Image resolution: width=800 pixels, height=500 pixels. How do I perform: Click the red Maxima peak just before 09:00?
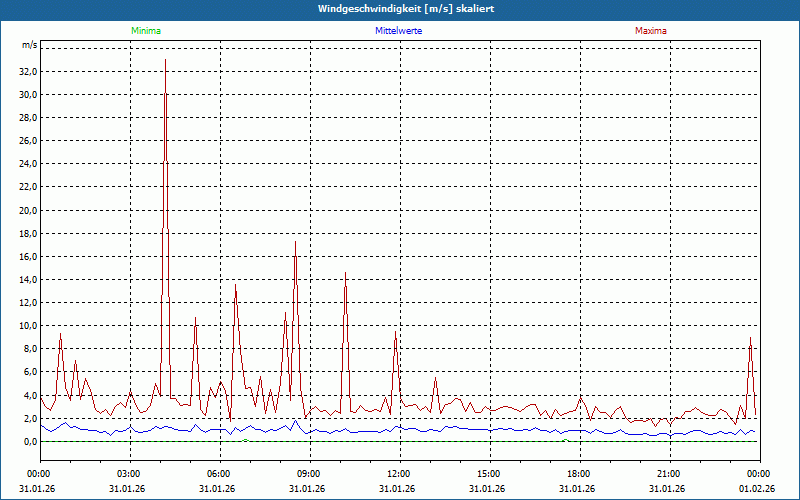(x=295, y=242)
